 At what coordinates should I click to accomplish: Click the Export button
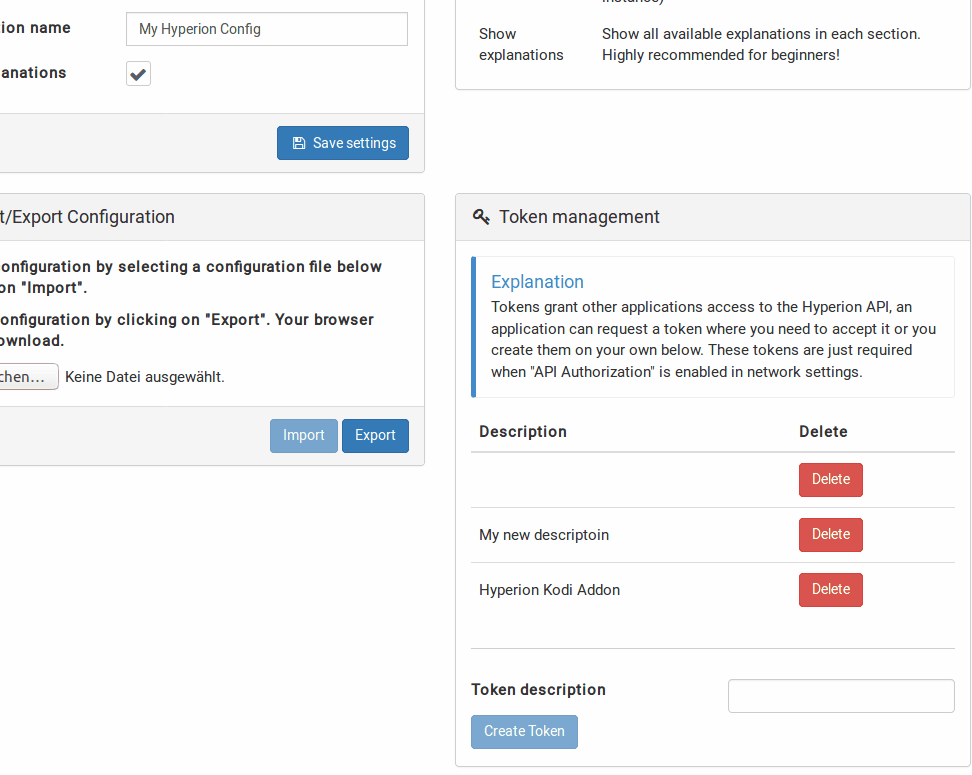coord(375,436)
